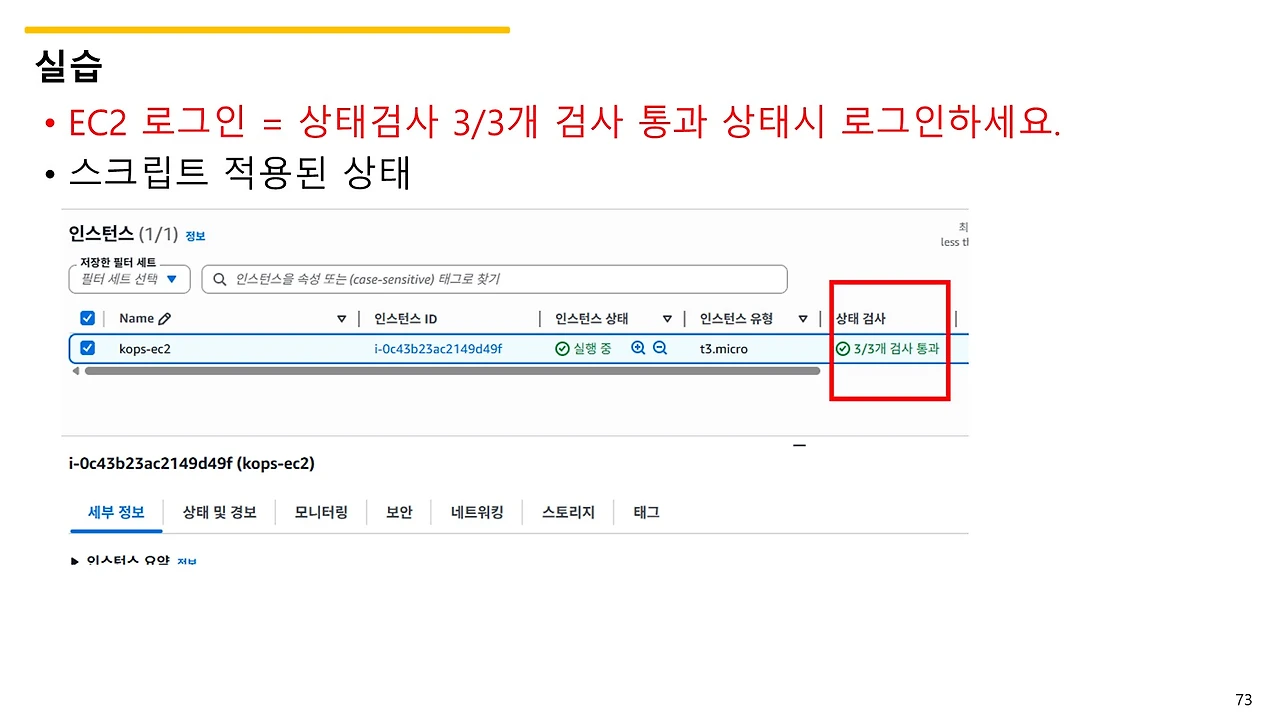Viewport: 1280px width, 720px height.
Task: Open the Name column sort dropdown
Action: [x=342, y=318]
